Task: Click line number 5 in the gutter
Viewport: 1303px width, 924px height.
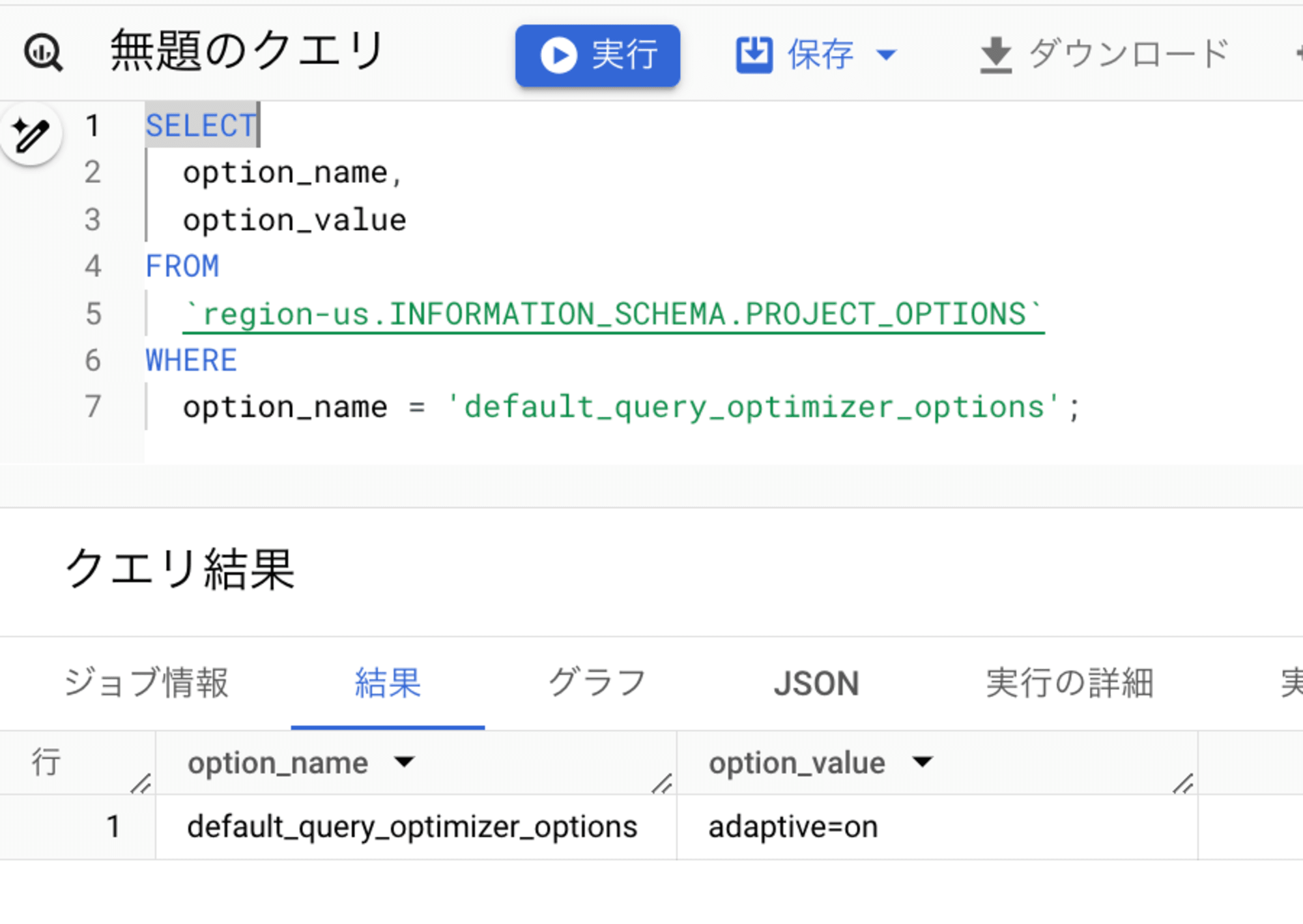Action: pyautogui.click(x=94, y=314)
